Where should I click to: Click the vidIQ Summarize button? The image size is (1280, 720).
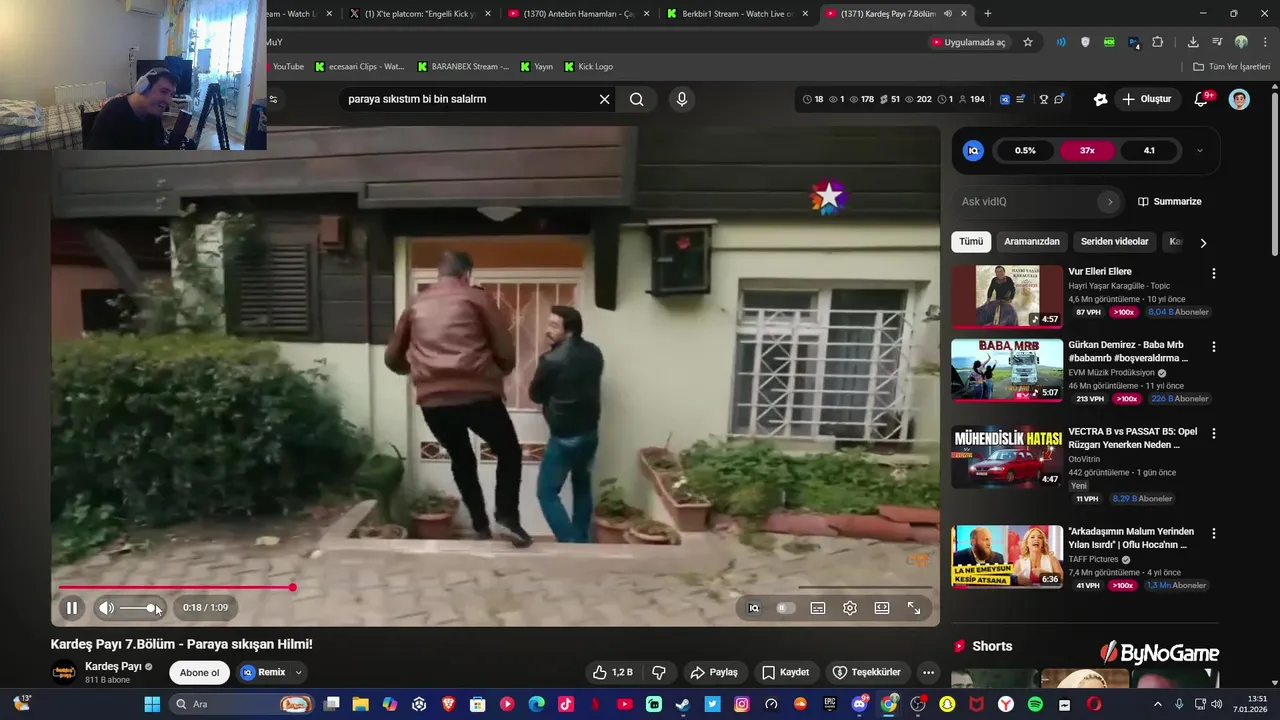[x=1169, y=201]
